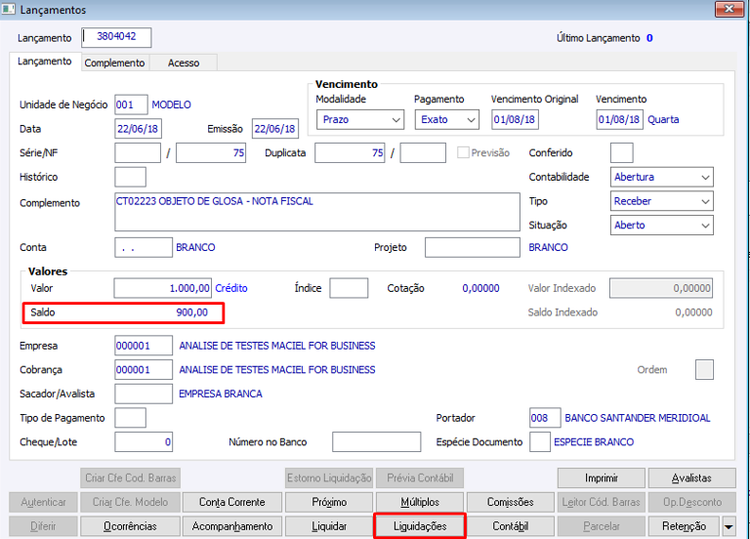The image size is (750, 539).
Task: Click the Espécie Documento code field
Action: click(x=540, y=442)
